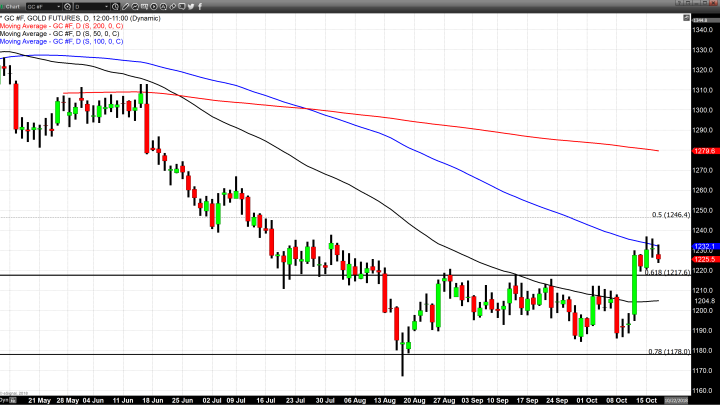
Task: Click the Dyn label at bottom-left corner
Action: (5, 400)
